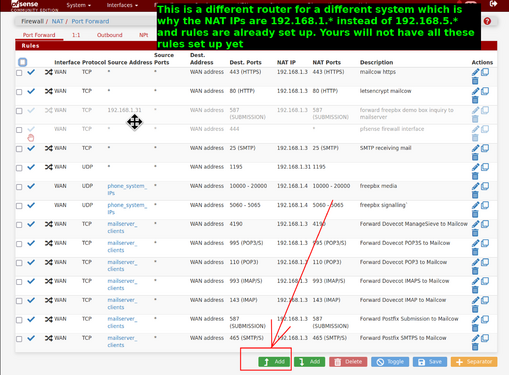This screenshot has width=509, height=375.
Task: Click the highlighted Add to top button
Action: 274,362
